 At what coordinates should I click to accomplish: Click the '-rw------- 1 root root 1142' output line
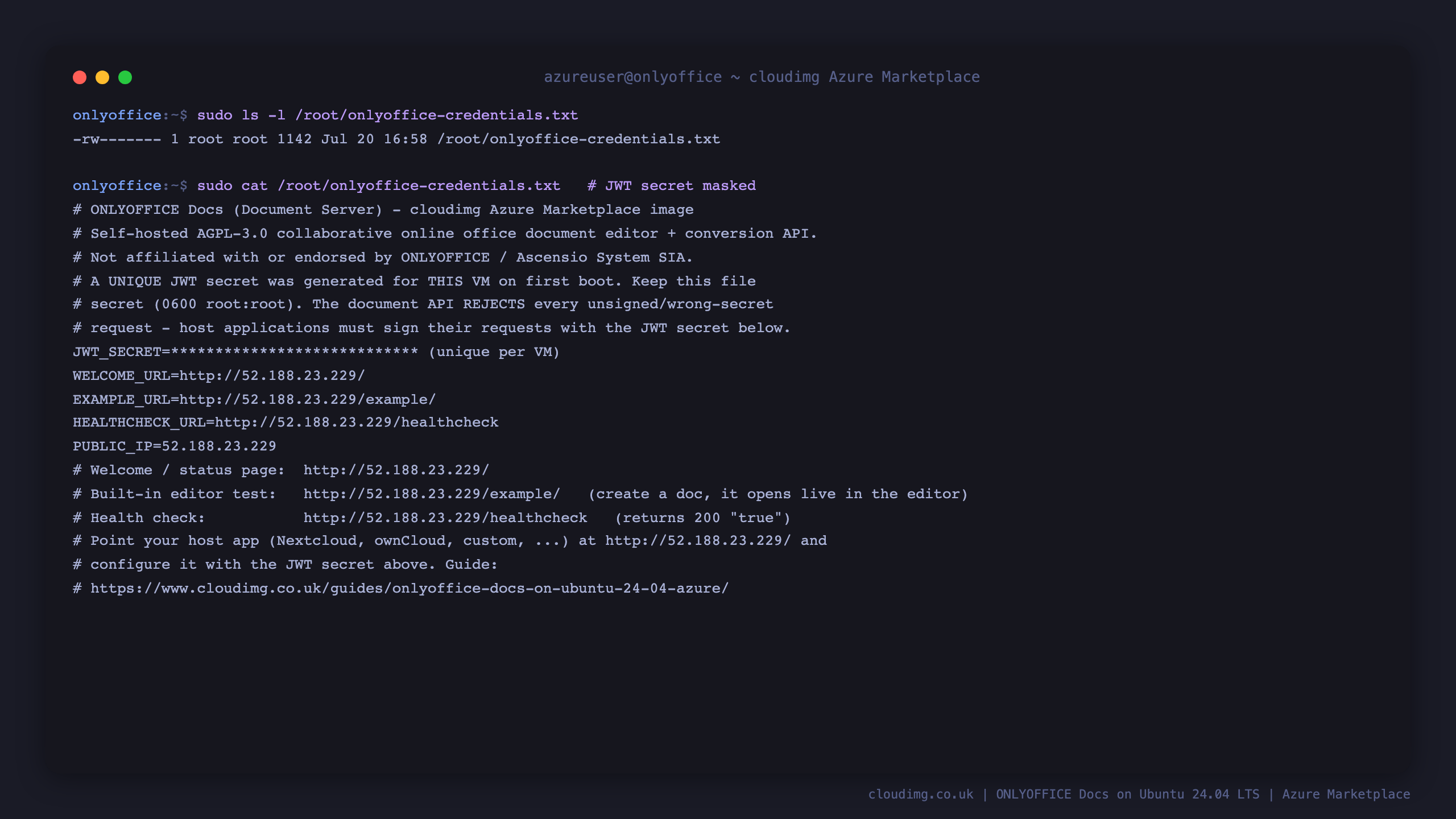point(396,139)
